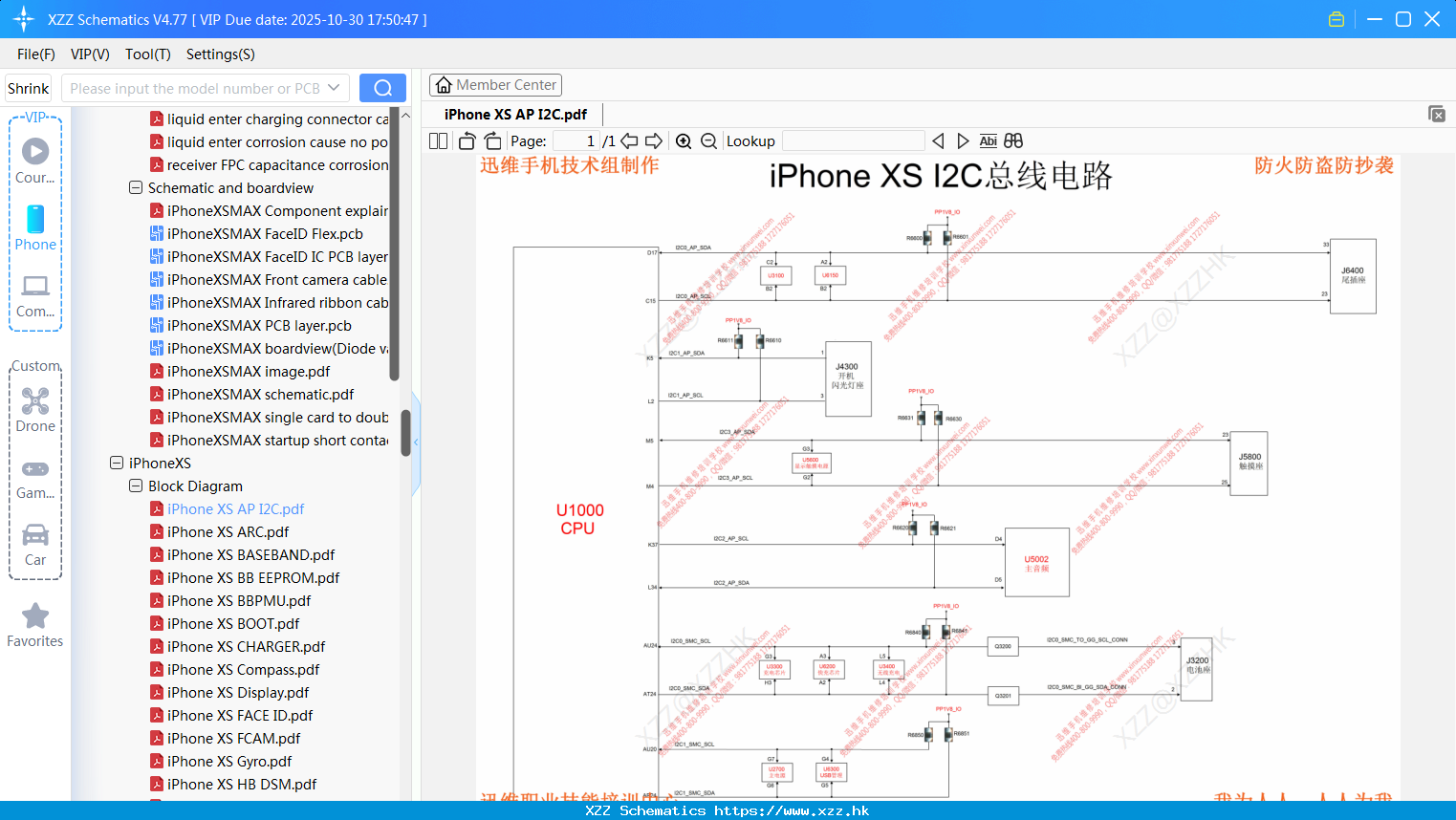
Task: Collapse the side panel handle
Action: pyautogui.click(x=416, y=442)
